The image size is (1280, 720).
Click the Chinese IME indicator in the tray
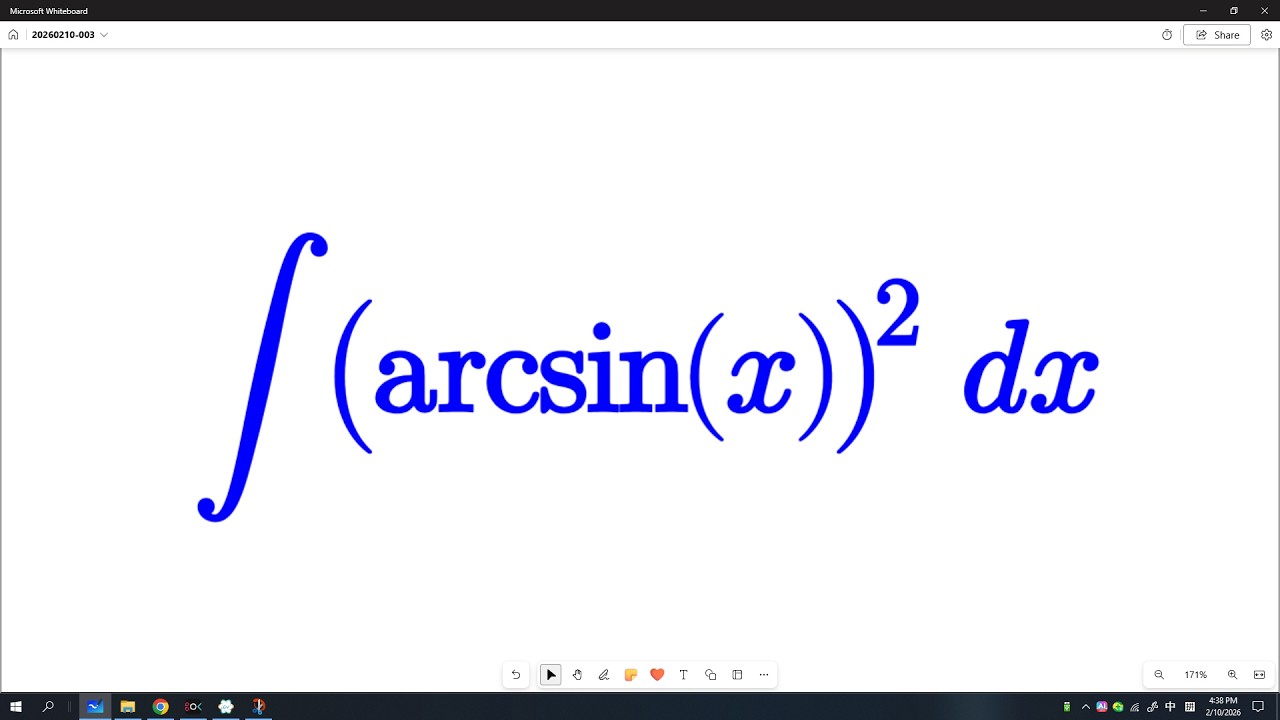point(1170,707)
